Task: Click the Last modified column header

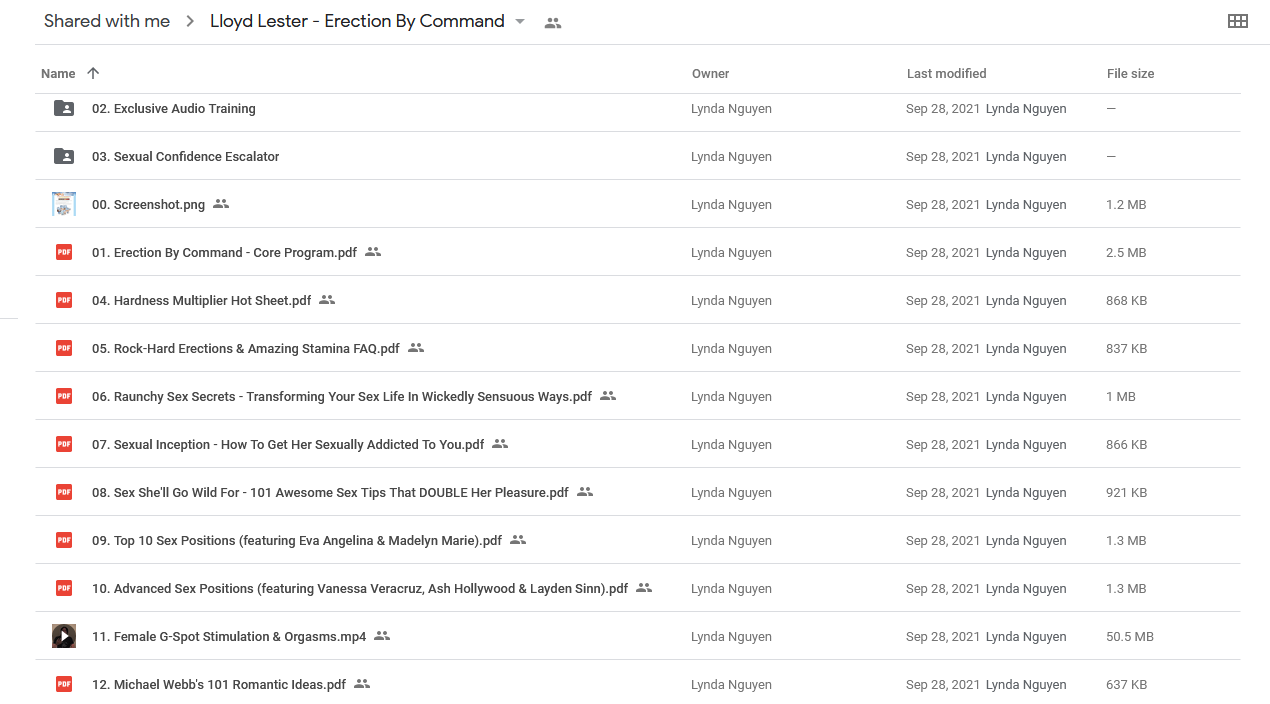Action: [x=946, y=73]
